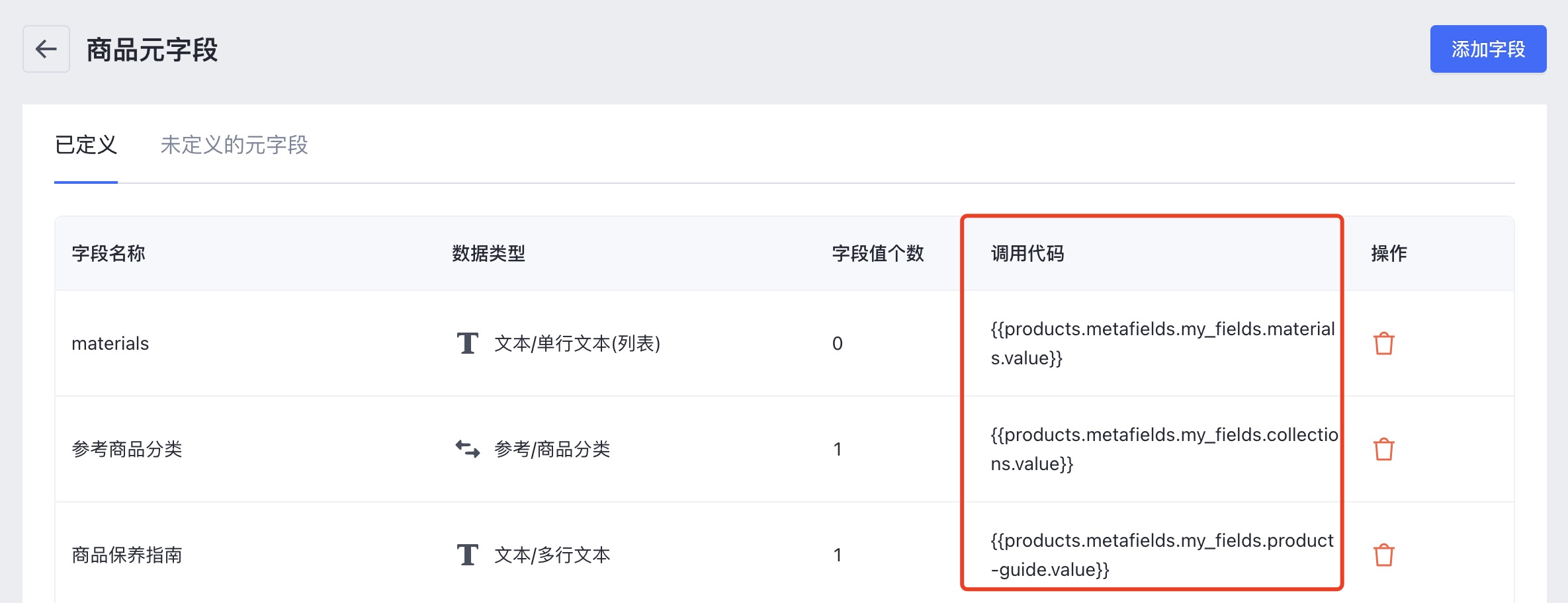Viewport: 1568px width, 603px height.
Task: Open the materials field row
Action: coord(785,344)
